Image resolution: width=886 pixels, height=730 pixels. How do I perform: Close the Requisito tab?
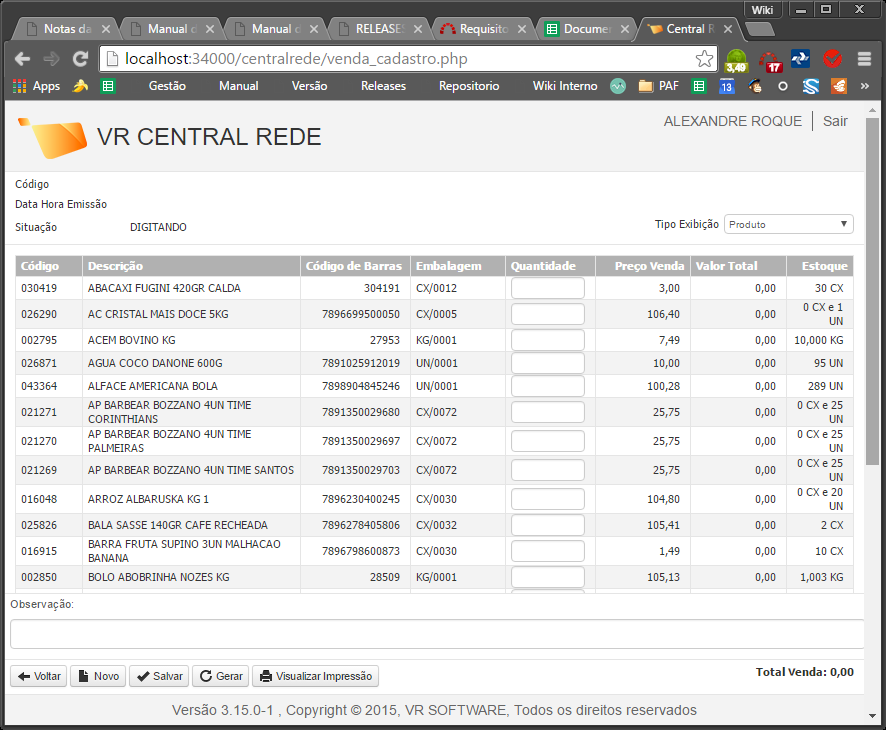pos(522,29)
